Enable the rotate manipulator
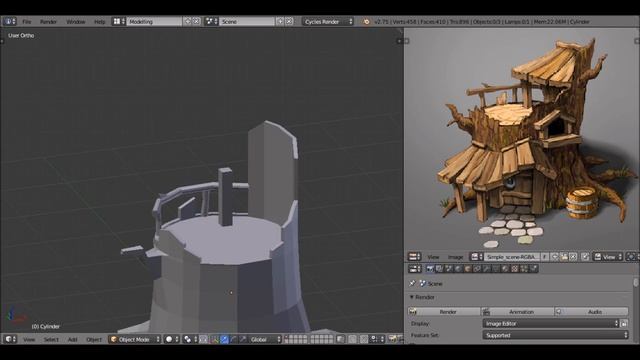This screenshot has width=640, height=360. pos(233,339)
